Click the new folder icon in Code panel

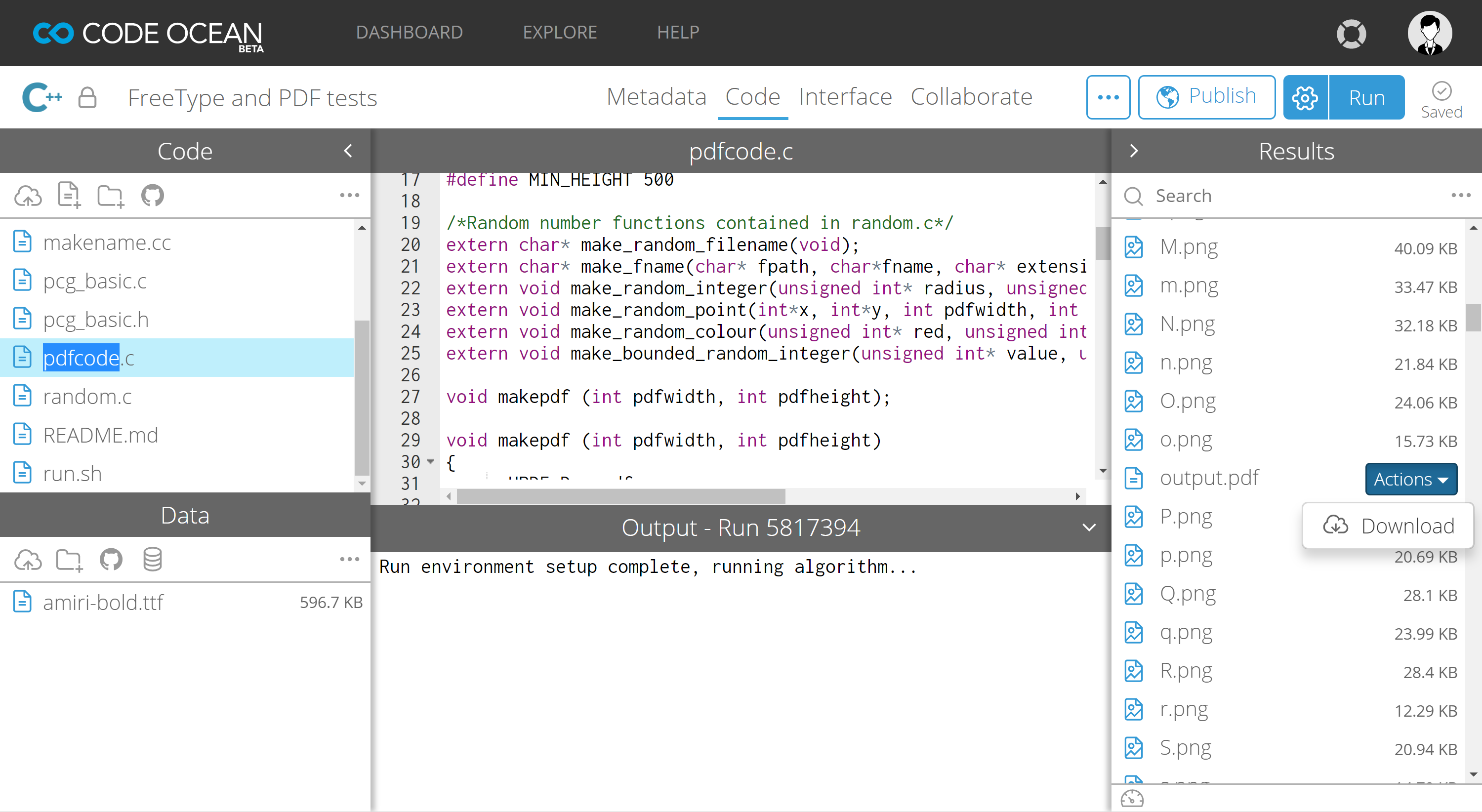click(x=110, y=196)
